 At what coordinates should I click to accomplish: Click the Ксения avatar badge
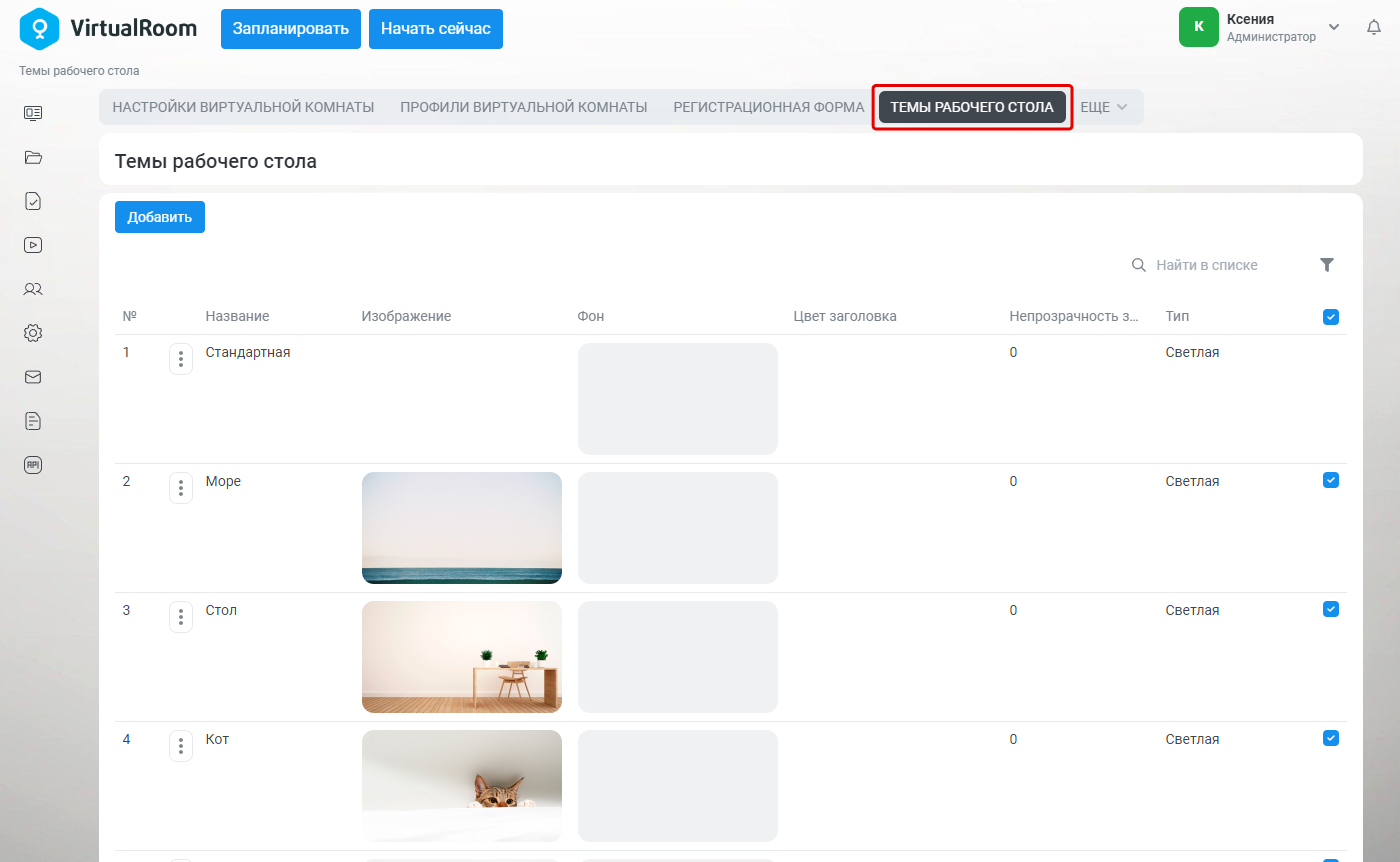tap(1199, 27)
